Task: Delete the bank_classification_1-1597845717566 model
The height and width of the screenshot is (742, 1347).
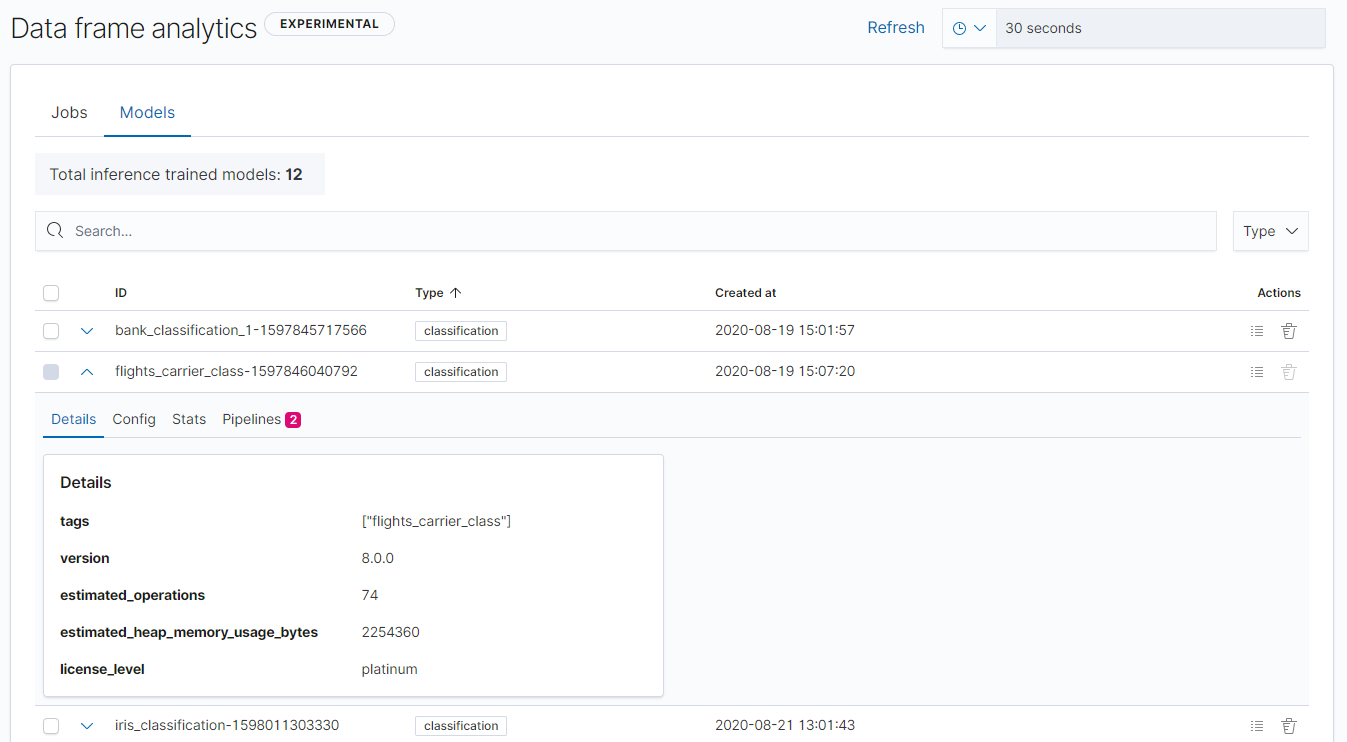Action: point(1289,330)
